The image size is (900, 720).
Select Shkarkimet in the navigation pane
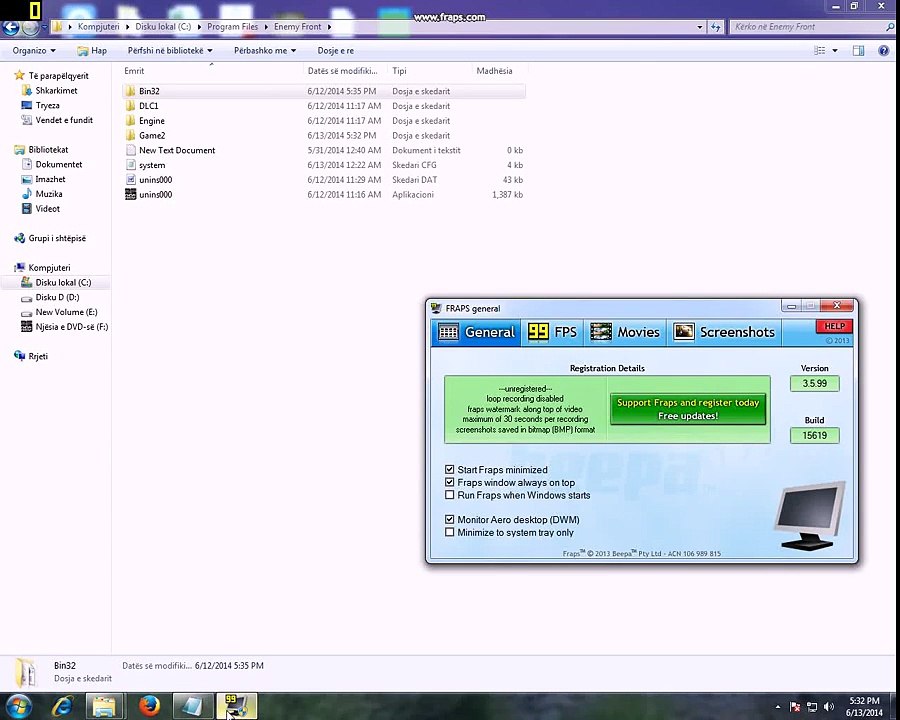[x=56, y=90]
